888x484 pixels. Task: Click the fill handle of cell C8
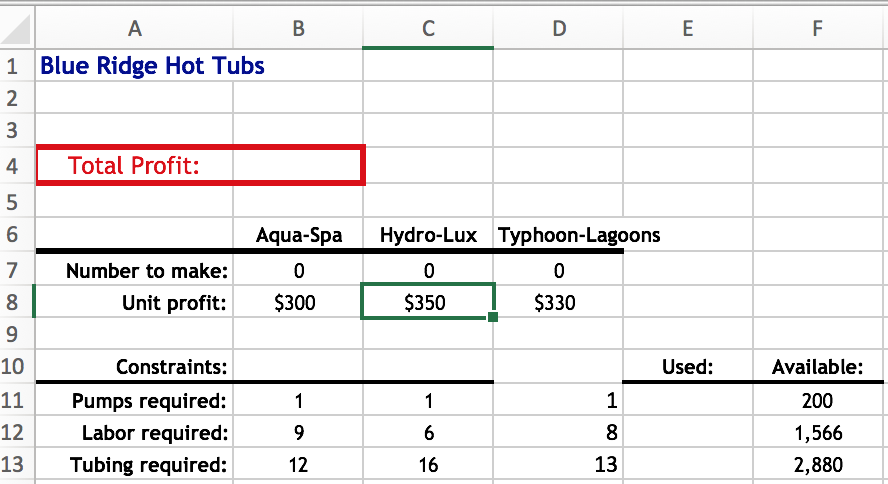pos(493,317)
